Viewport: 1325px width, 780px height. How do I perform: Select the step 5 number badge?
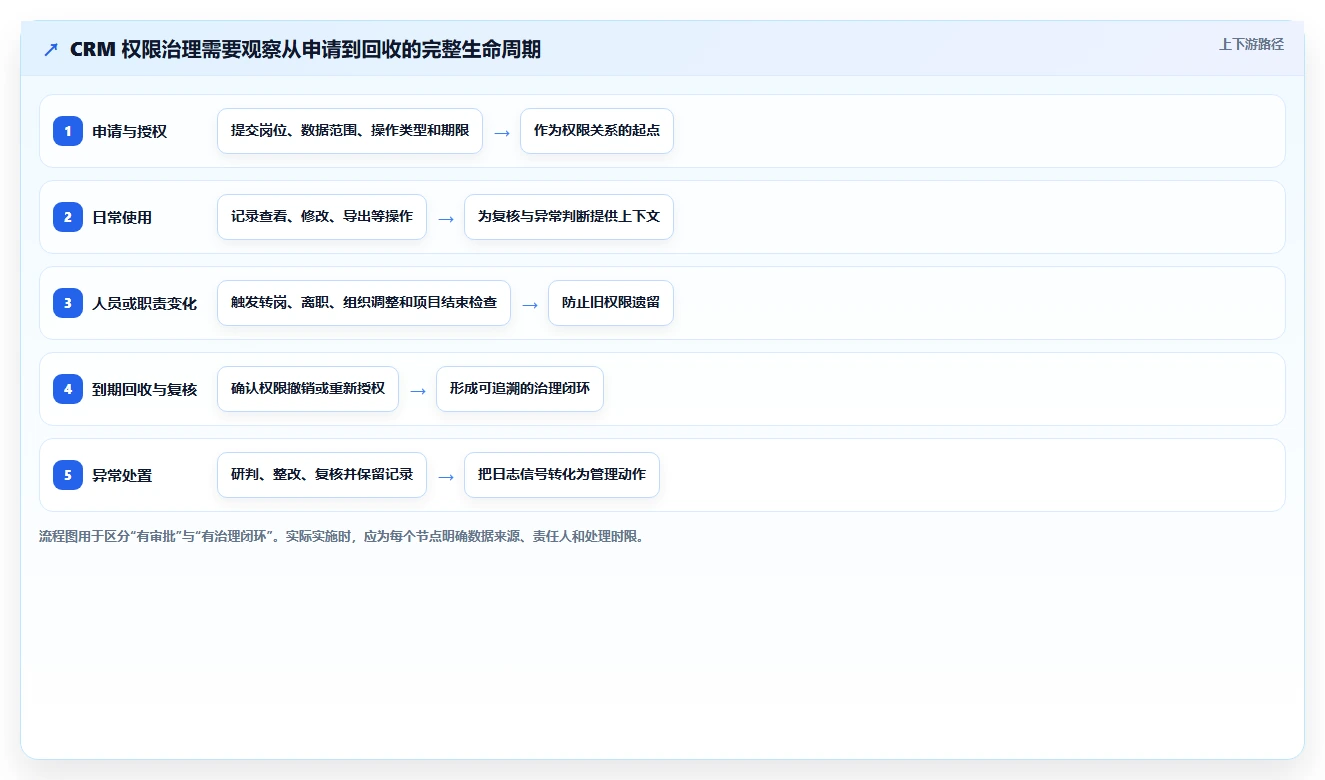tap(68, 475)
